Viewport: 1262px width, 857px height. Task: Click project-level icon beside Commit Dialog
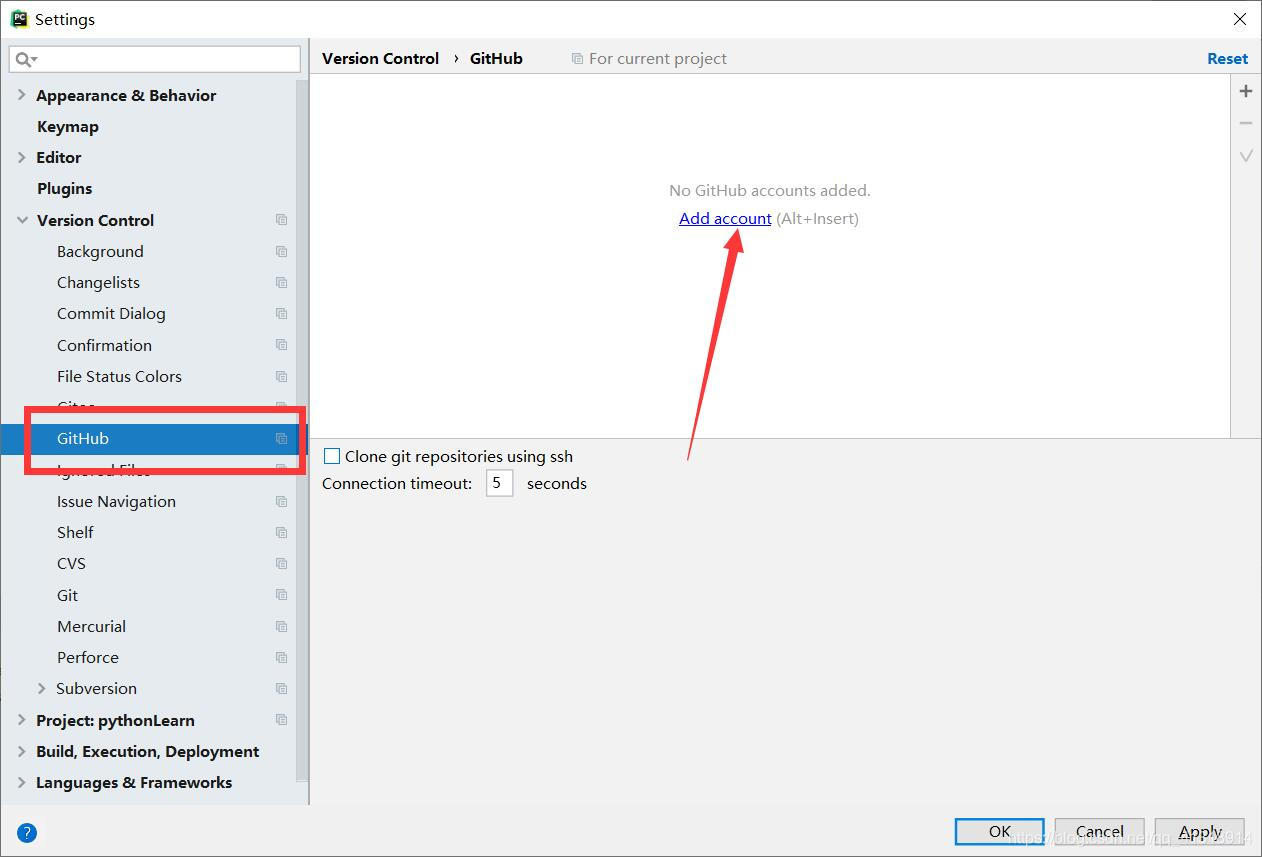tap(282, 314)
